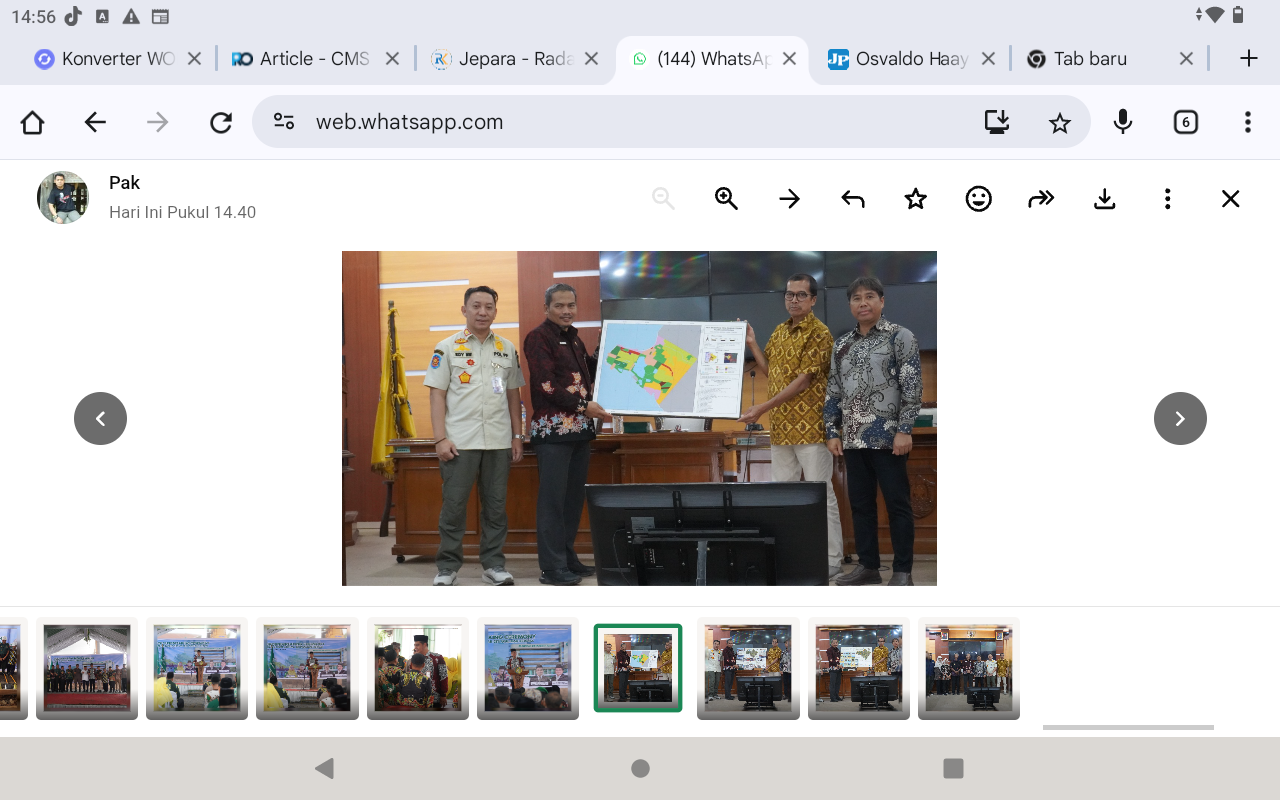Close the Jepara tab
The height and width of the screenshot is (800, 1280).
tap(591, 59)
